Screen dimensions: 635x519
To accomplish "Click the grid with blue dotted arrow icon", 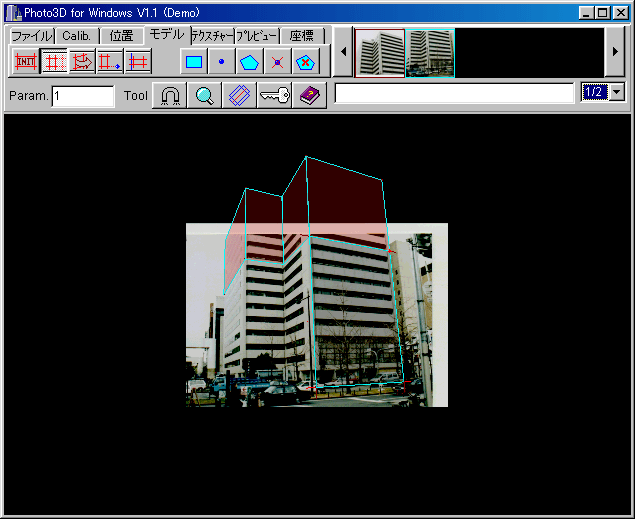I will (110, 61).
